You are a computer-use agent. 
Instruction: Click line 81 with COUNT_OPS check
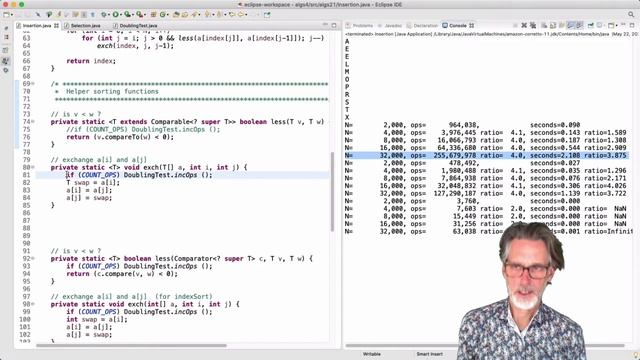(182, 175)
